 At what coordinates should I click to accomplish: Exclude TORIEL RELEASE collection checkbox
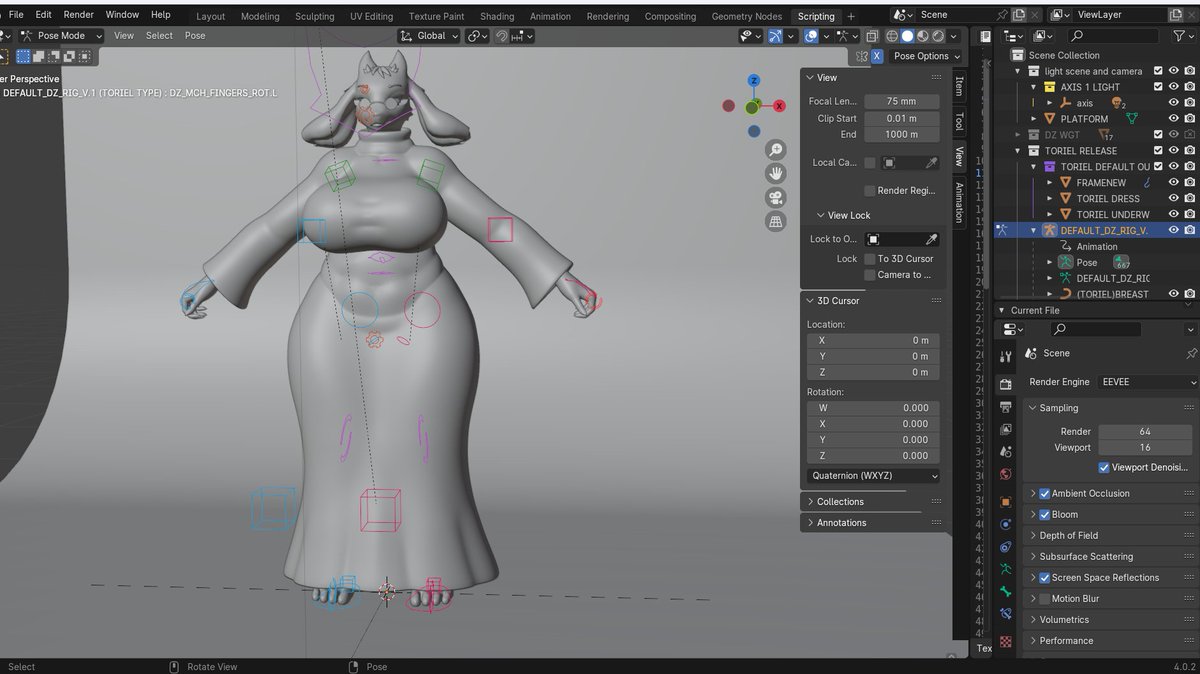[x=1158, y=150]
